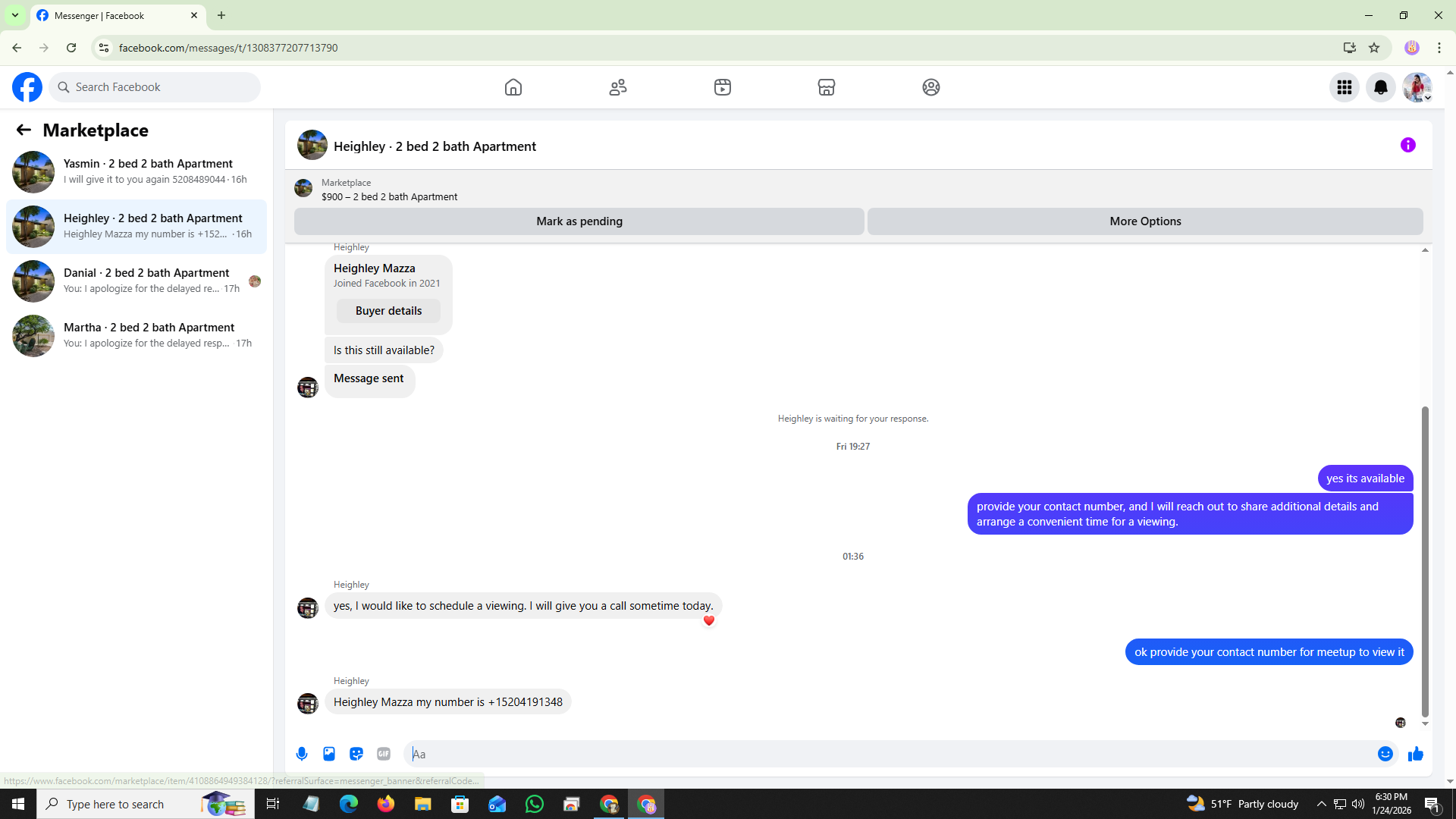Go back from Marketplace messages
Screen dimensions: 1456x819
[24, 130]
